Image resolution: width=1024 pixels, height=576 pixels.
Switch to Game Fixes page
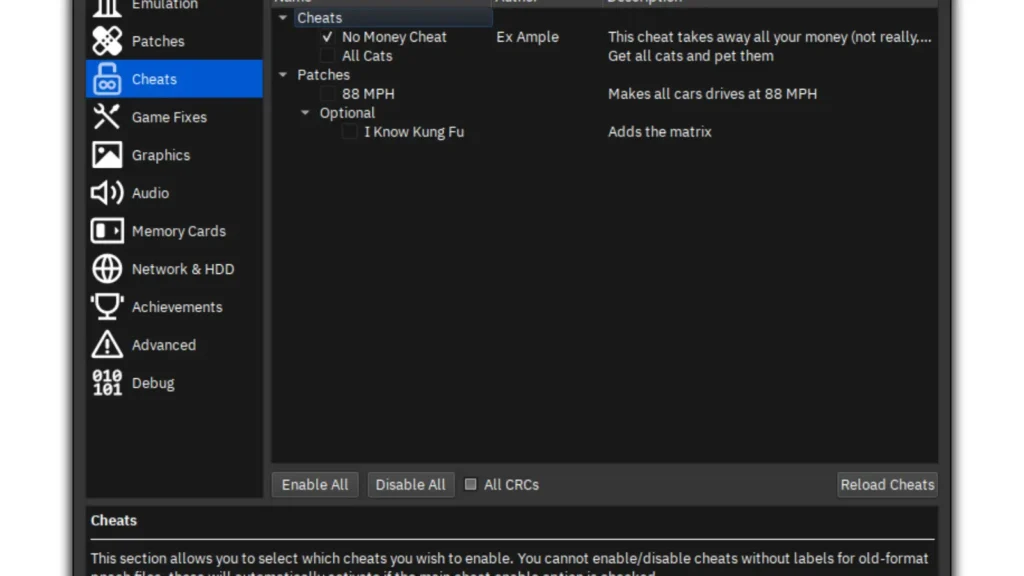point(174,117)
